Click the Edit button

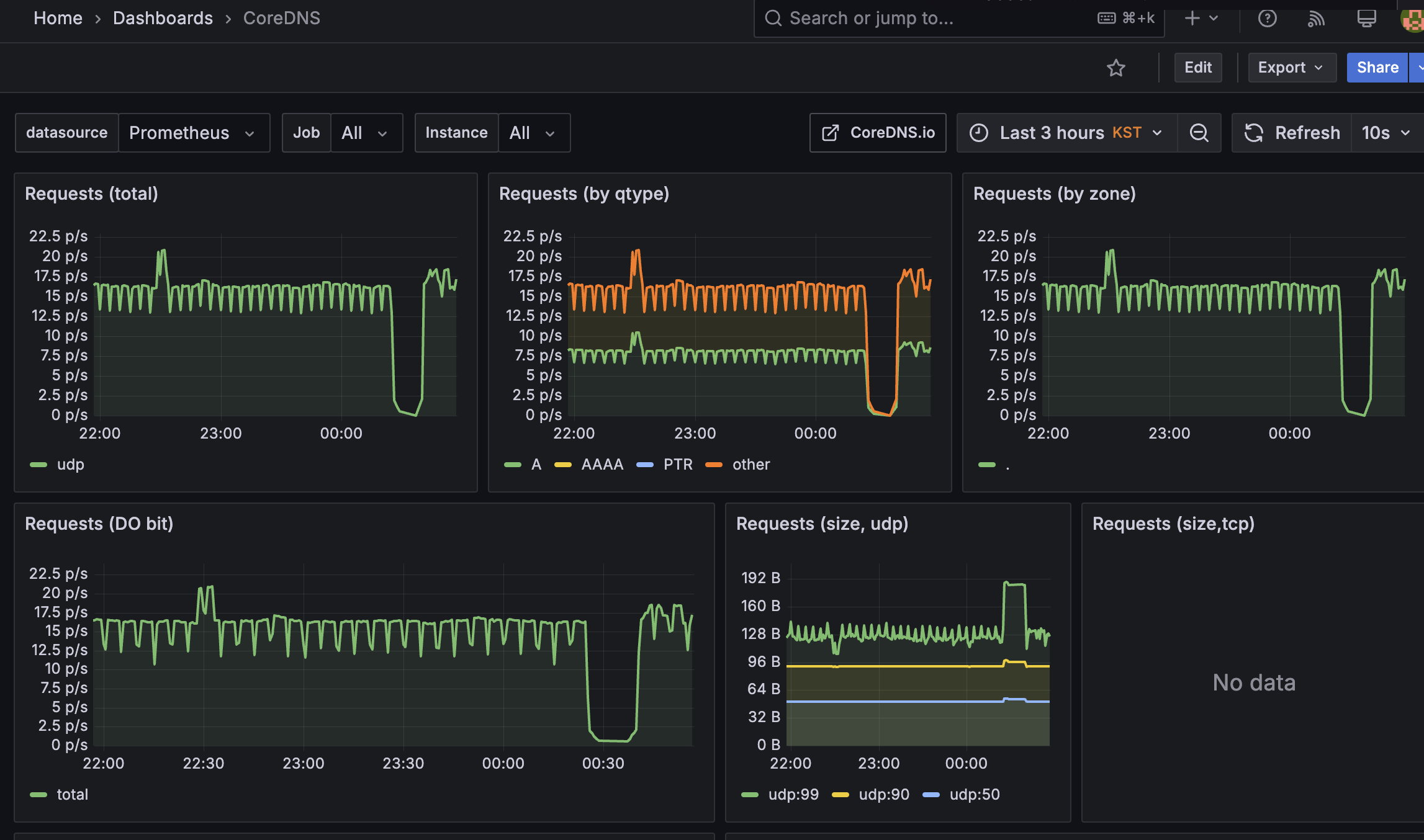point(1197,68)
